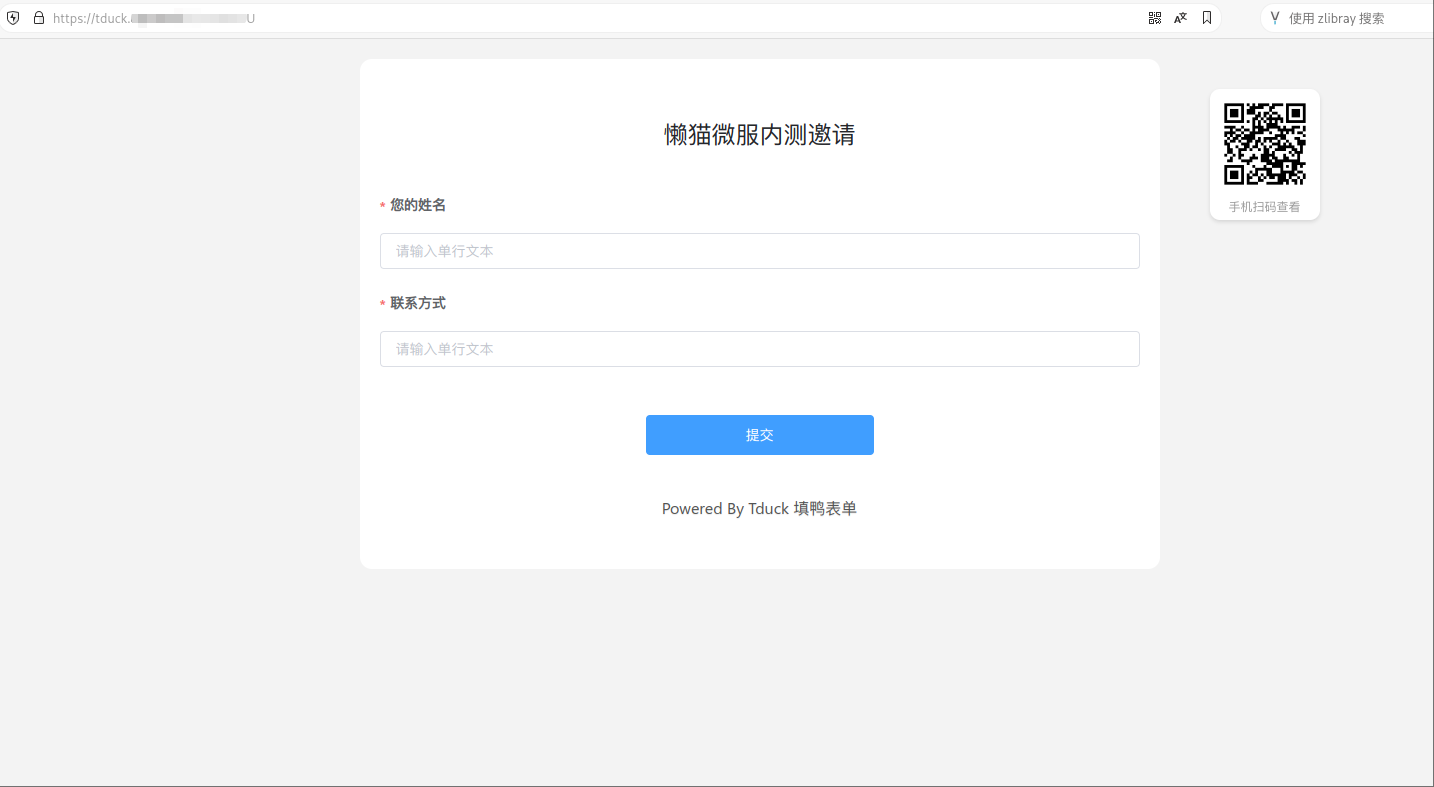The width and height of the screenshot is (1434, 787).
Task: Click the zlibray search engine icon
Action: click(1275, 18)
